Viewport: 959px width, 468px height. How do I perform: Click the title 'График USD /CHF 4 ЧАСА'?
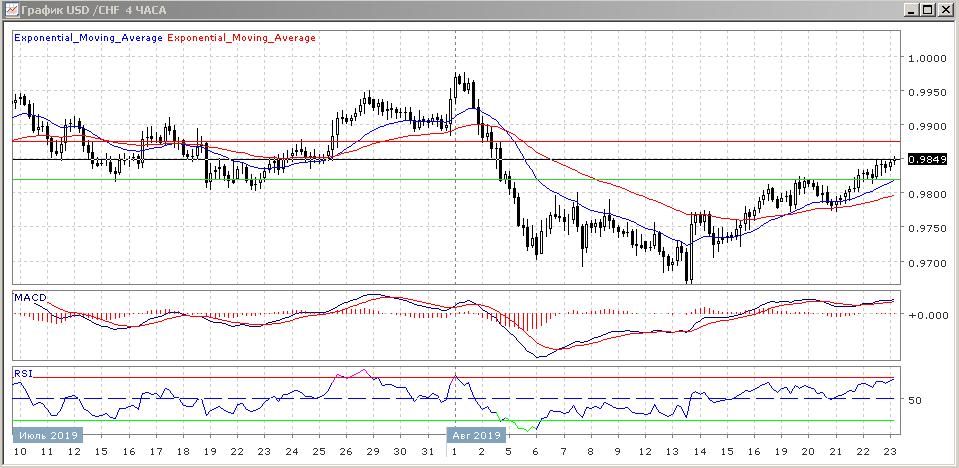[x=94, y=10]
